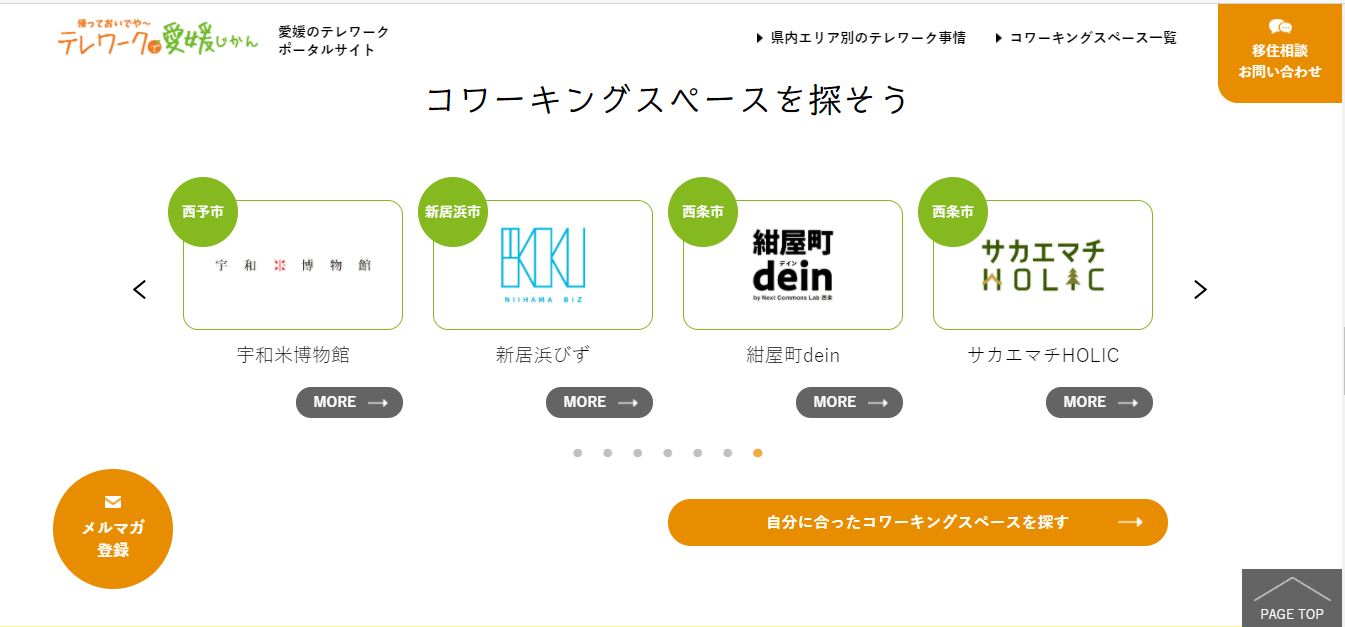Open 県内エリア別のテレワーク事情 menu

[x=861, y=38]
